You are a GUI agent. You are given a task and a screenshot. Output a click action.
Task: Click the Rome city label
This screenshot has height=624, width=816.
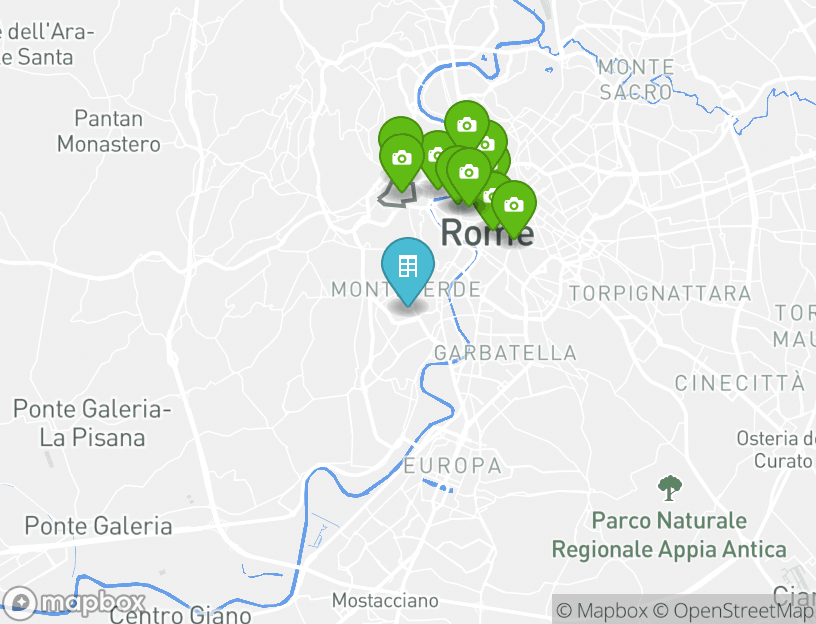pos(488,232)
